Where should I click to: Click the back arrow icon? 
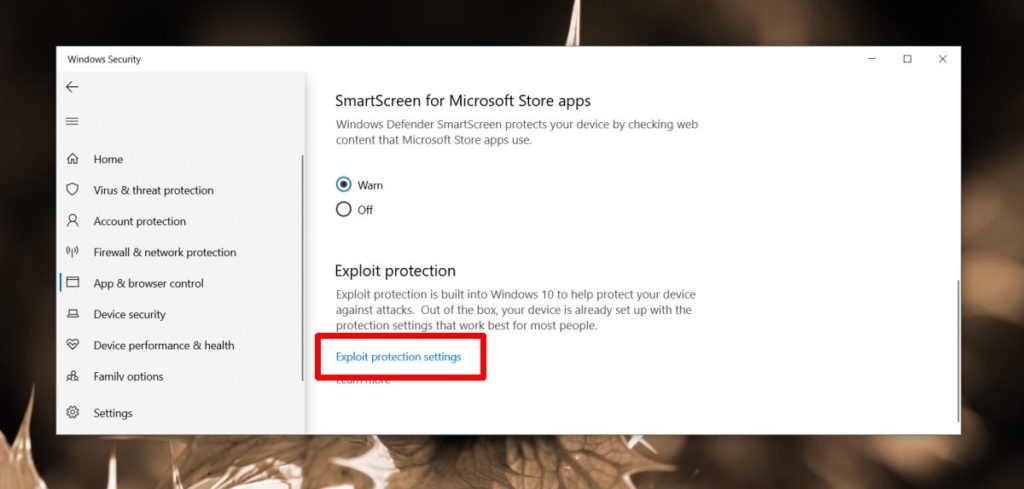tap(72, 88)
